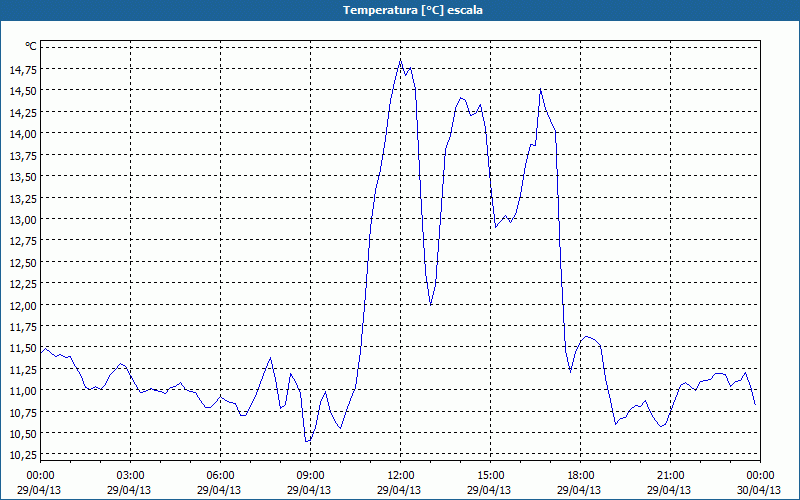Click the 12,50 y-axis label

coord(22,262)
